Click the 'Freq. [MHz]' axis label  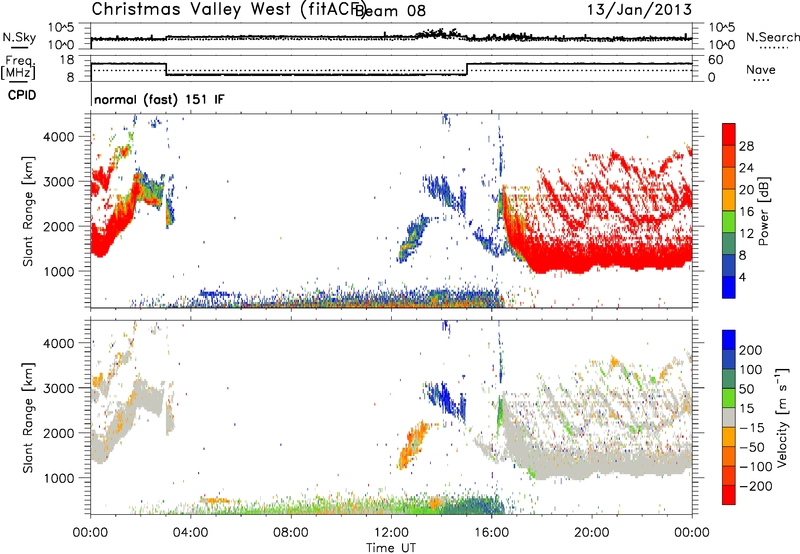click(x=19, y=67)
